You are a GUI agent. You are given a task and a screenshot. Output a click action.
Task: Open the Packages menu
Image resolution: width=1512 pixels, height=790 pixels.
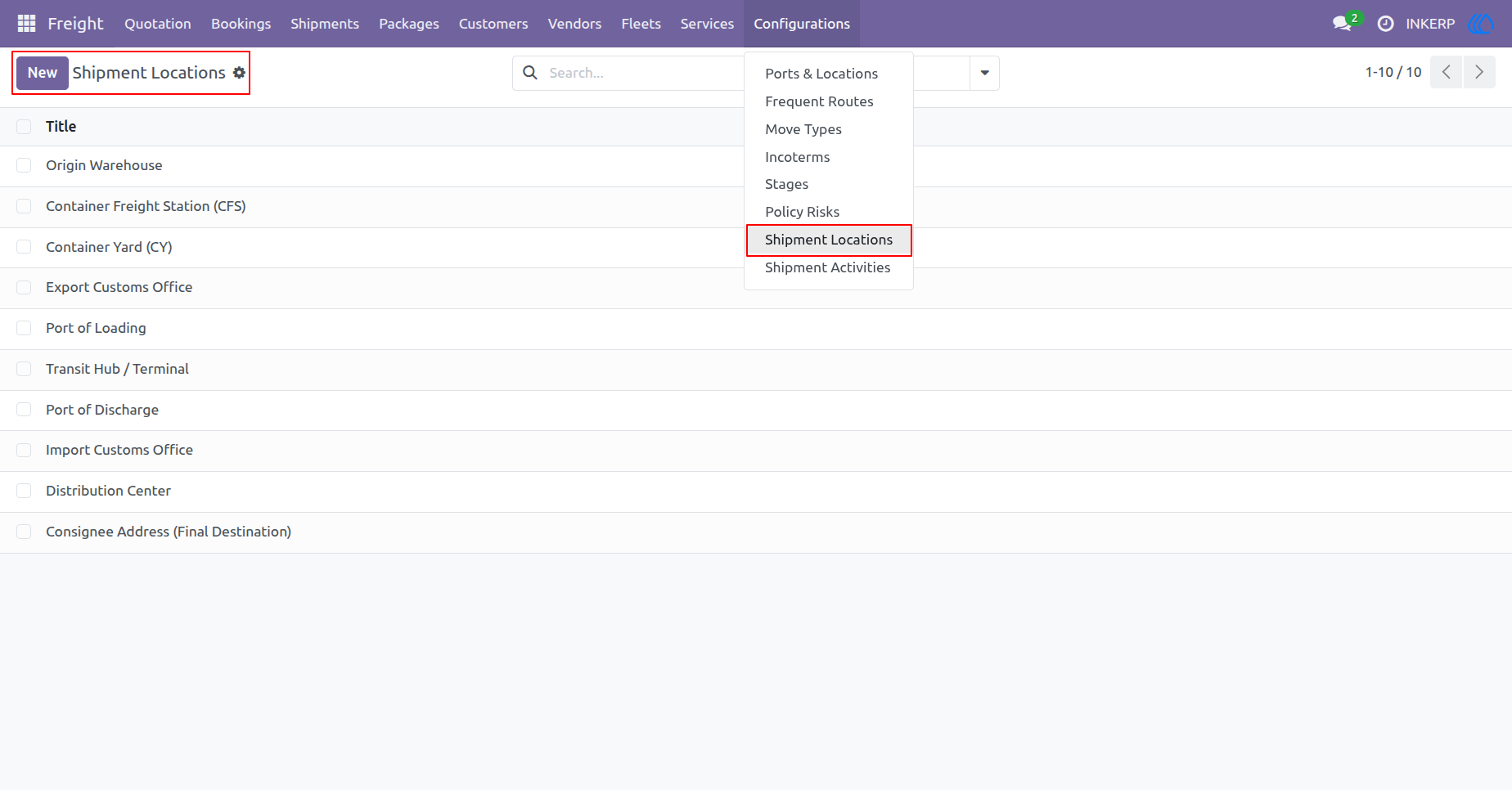point(409,24)
